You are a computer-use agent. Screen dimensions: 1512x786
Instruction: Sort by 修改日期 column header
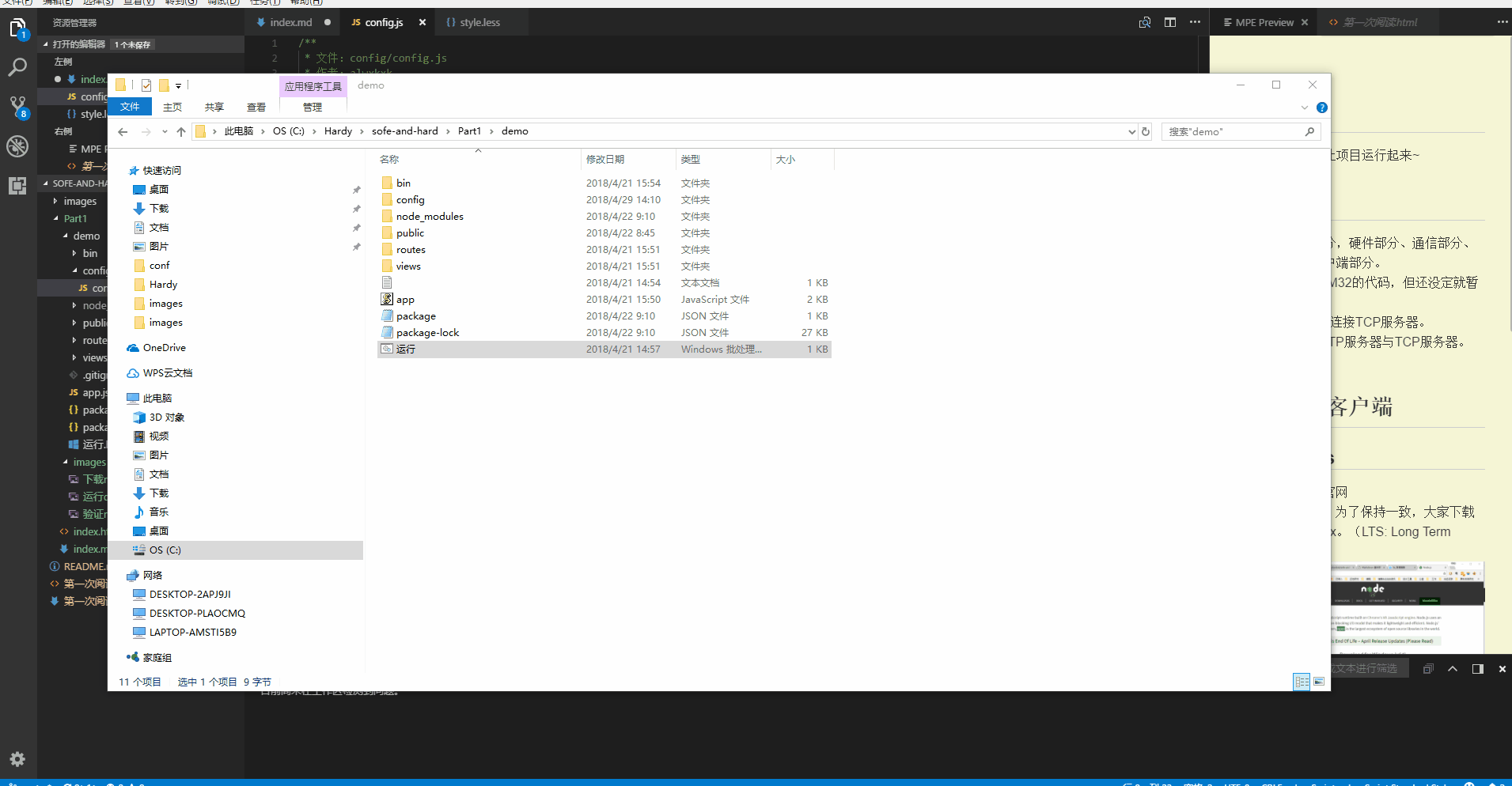(628, 159)
